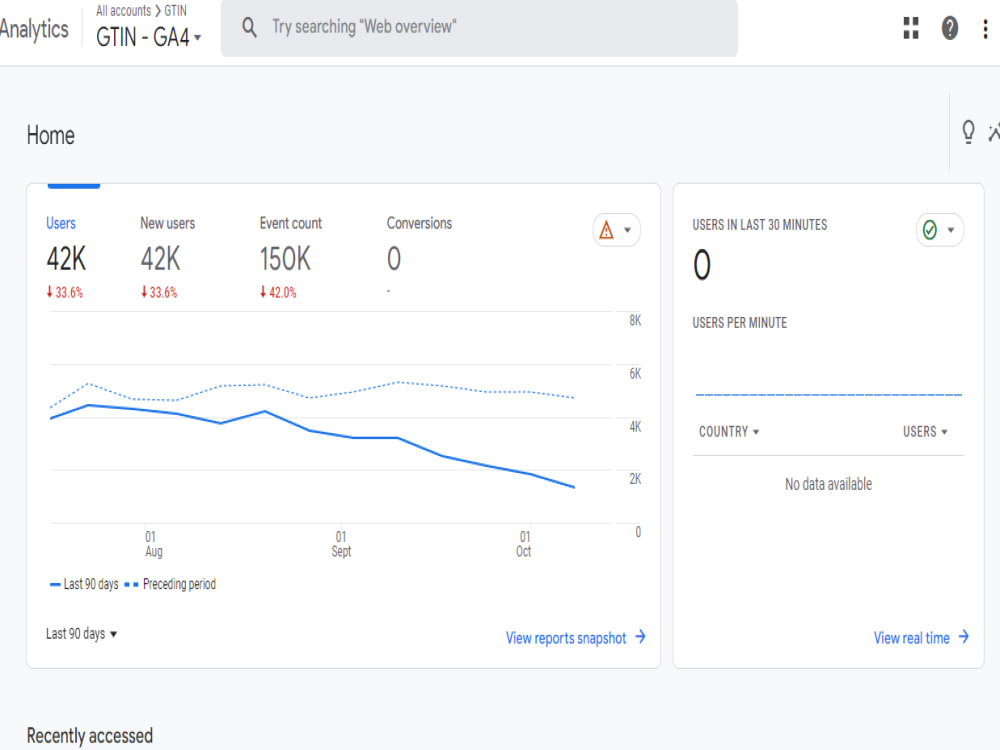Click the green realtime status checkmark
The height and width of the screenshot is (750, 1000).
click(932, 229)
